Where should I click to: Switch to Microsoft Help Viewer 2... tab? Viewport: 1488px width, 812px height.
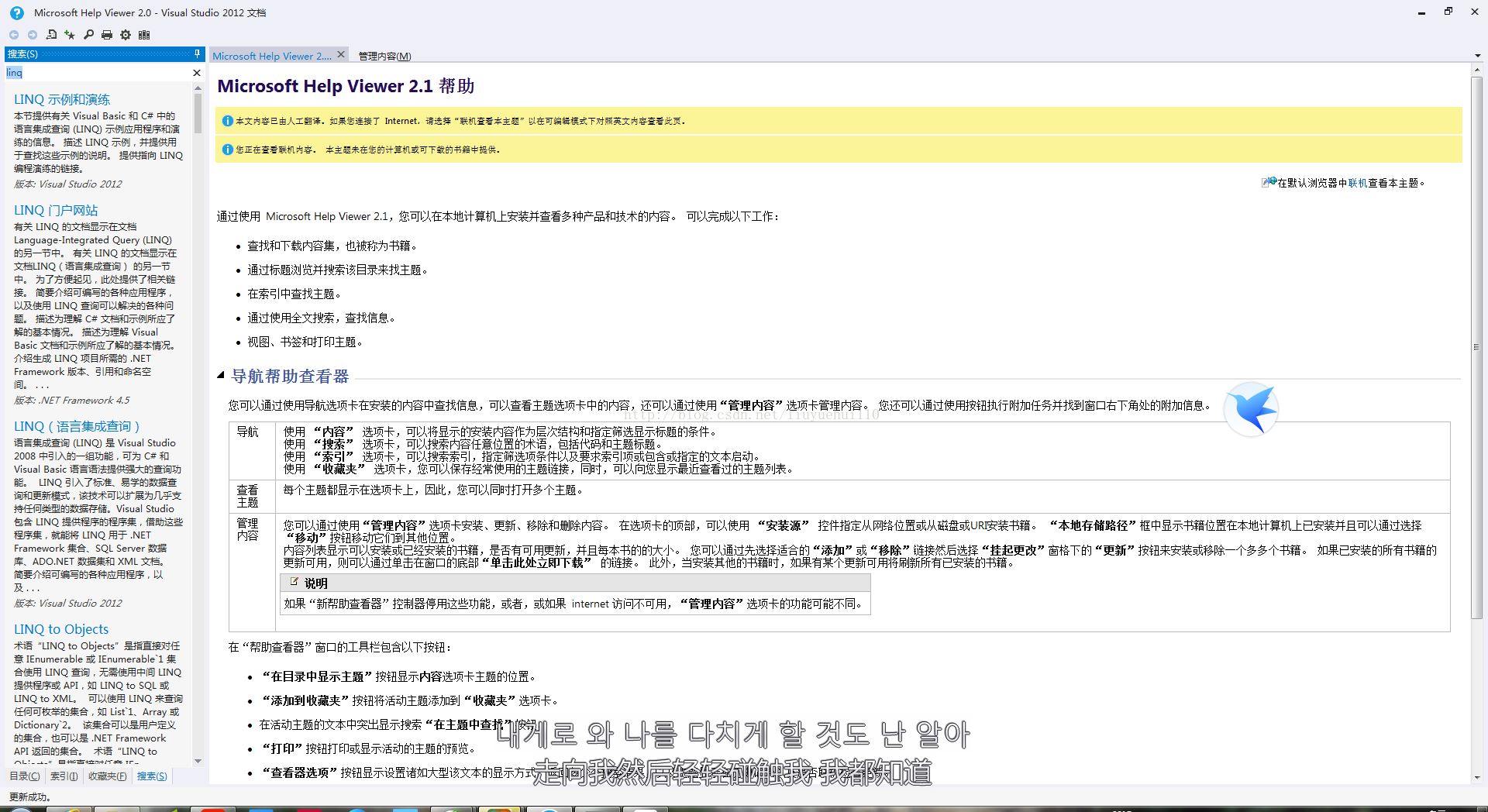[272, 56]
